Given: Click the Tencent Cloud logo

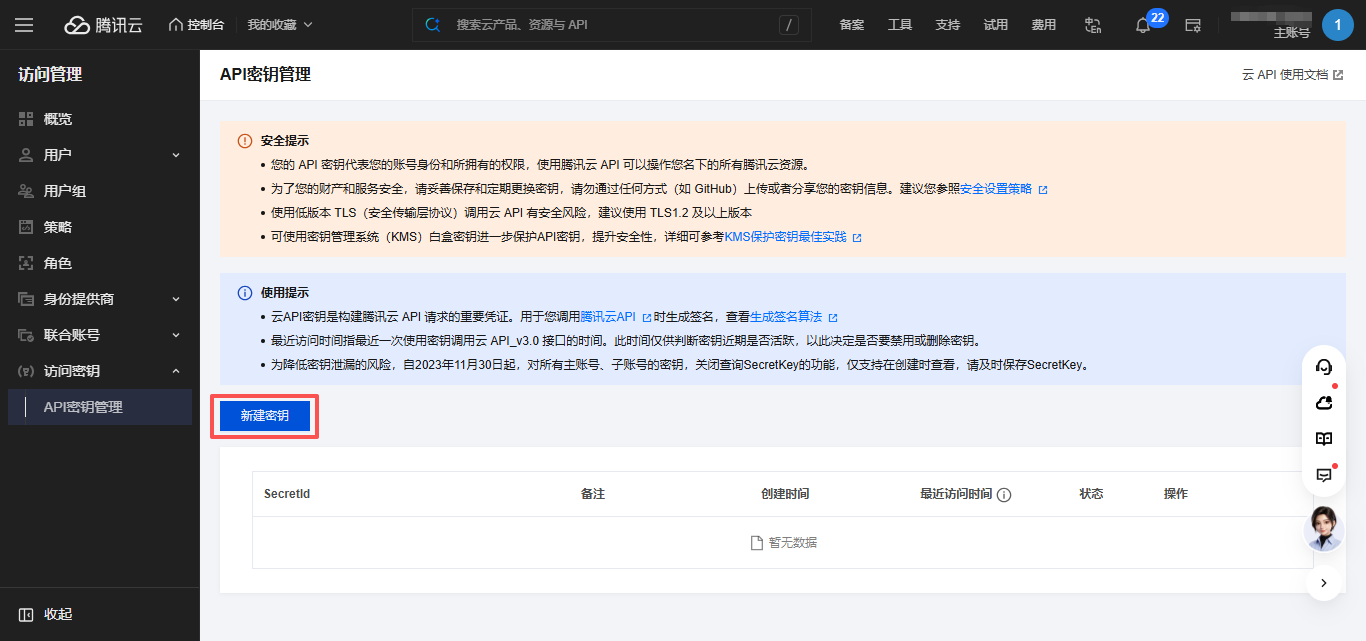Looking at the screenshot, I should click(x=103, y=25).
